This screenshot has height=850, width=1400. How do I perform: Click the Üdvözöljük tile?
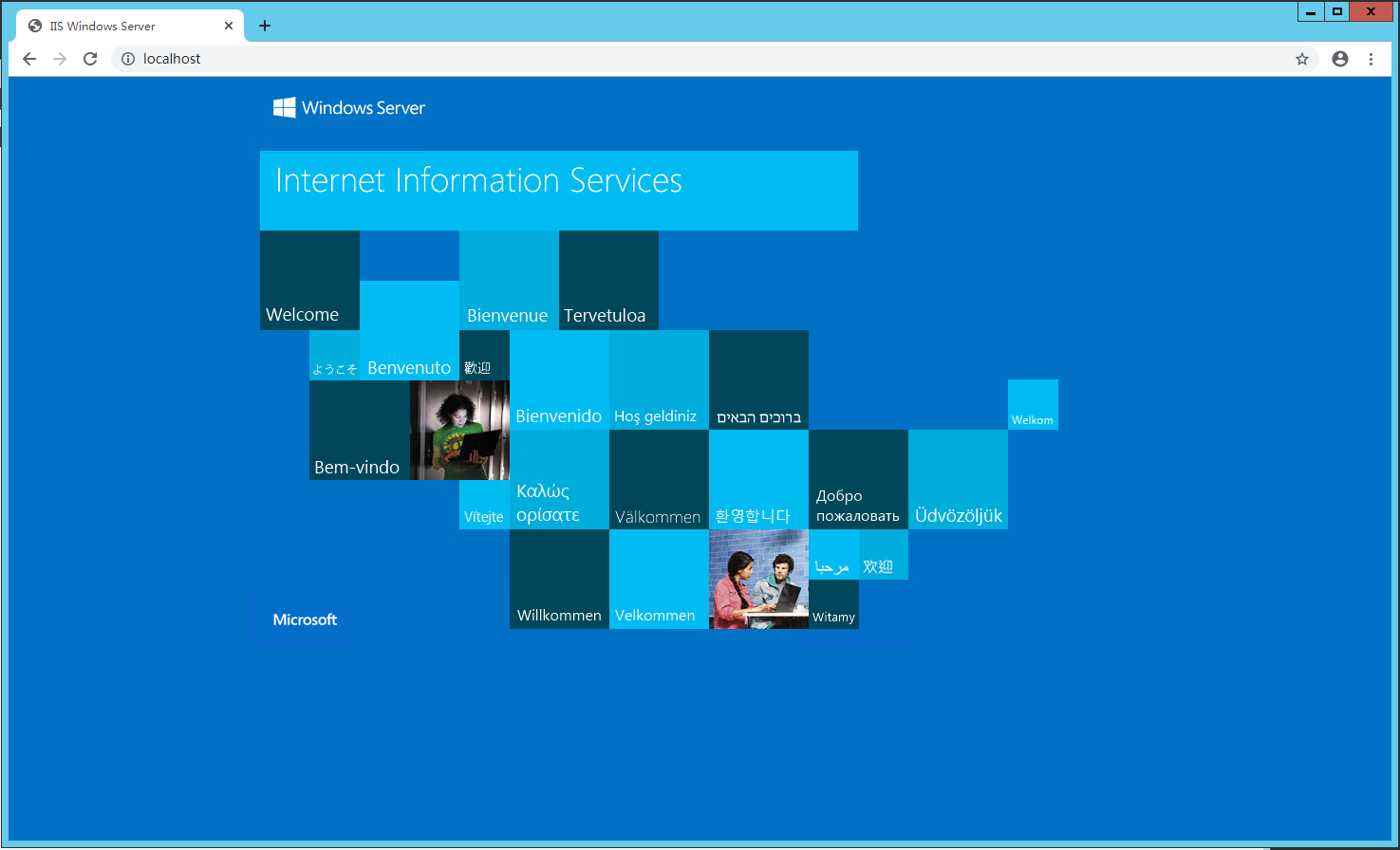(958, 479)
